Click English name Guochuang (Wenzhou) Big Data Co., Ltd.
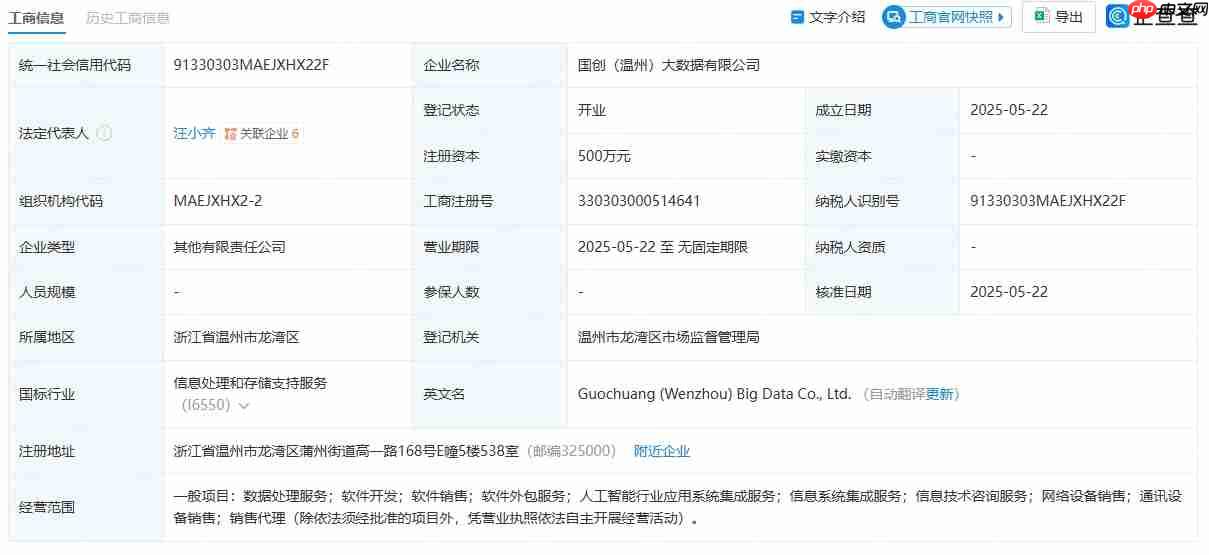 (715, 394)
